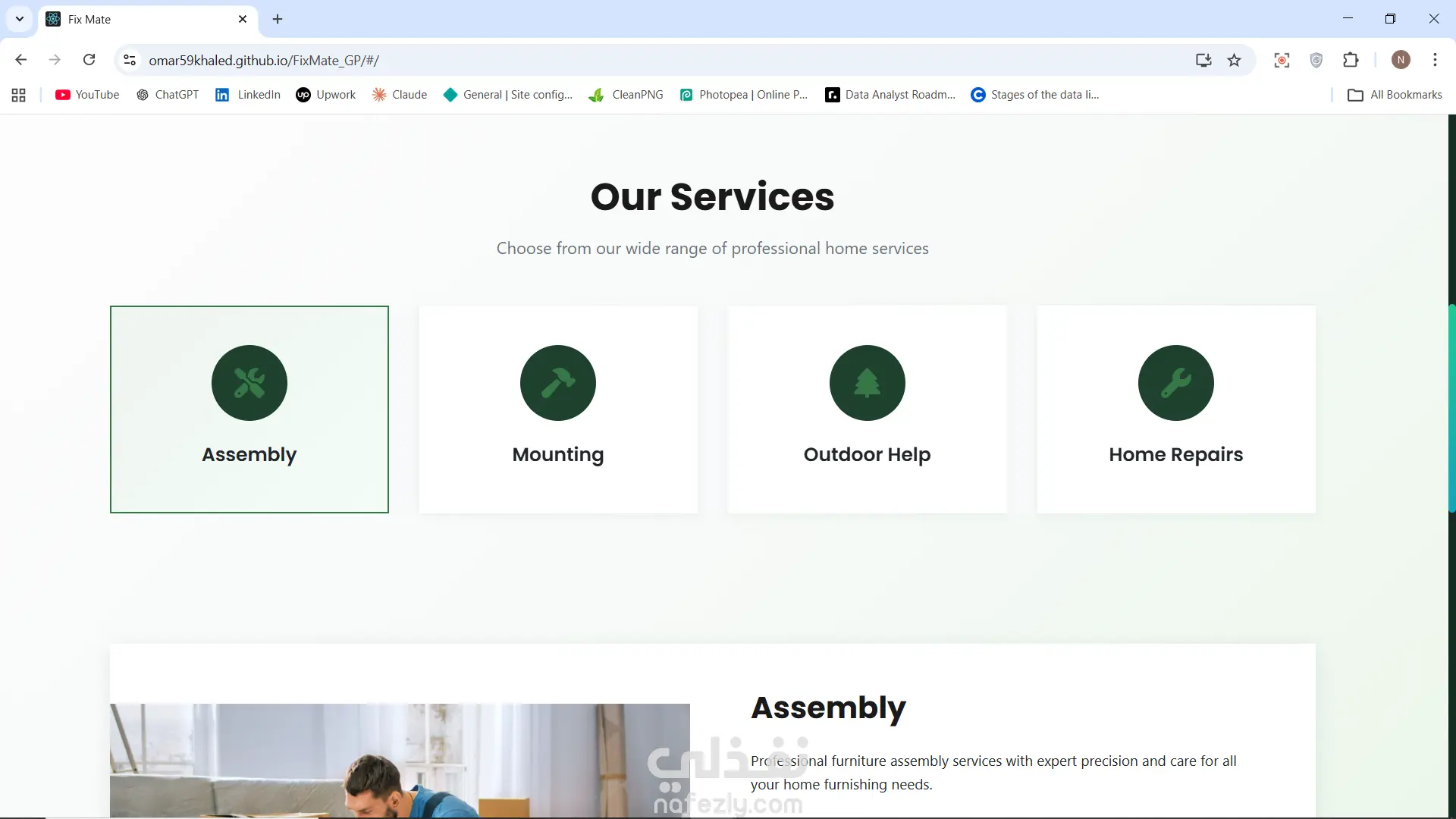1456x819 pixels.
Task: Go back to the previous page
Action: (x=21, y=60)
